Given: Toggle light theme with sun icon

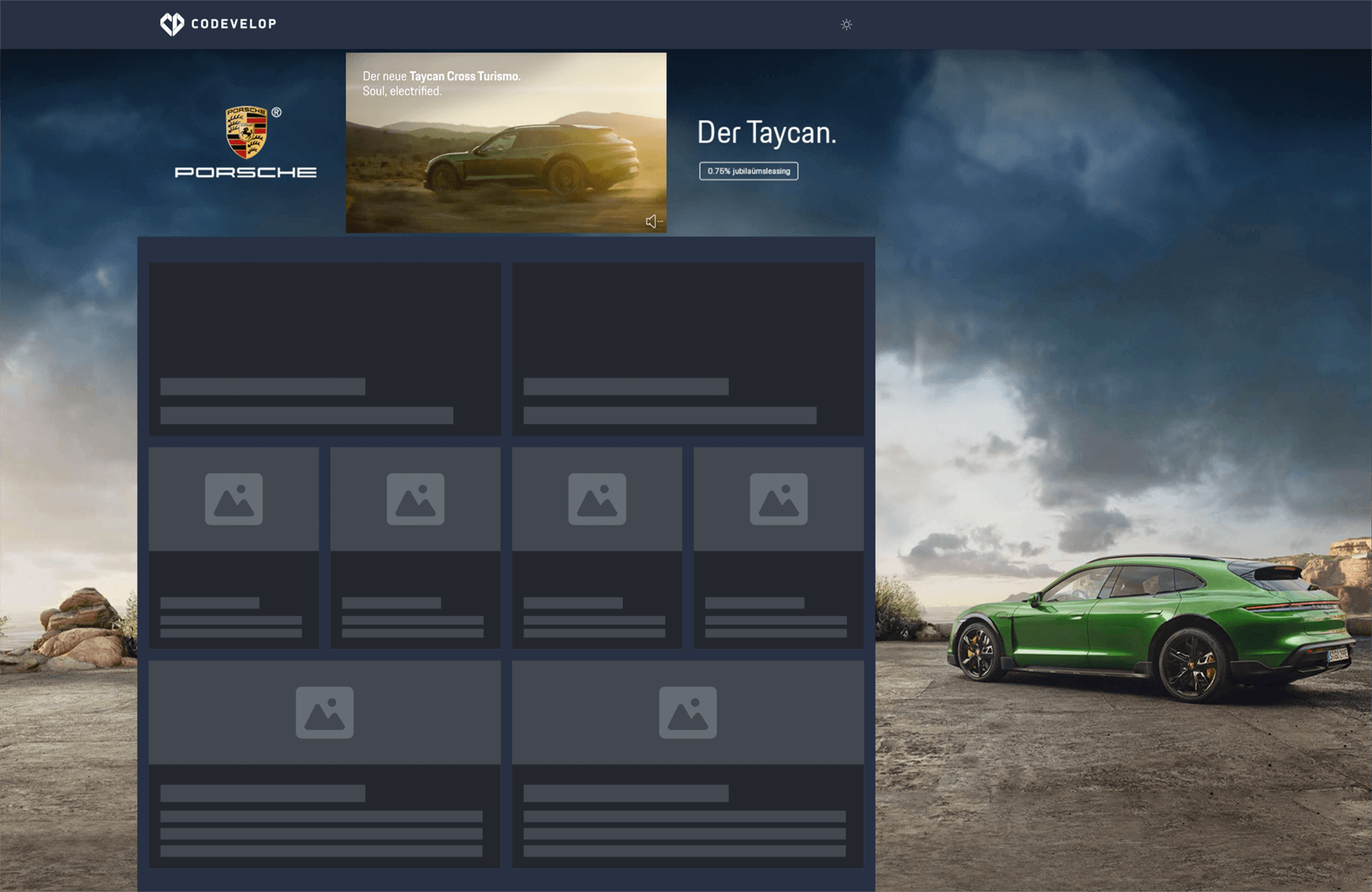Looking at the screenshot, I should pyautogui.click(x=846, y=25).
